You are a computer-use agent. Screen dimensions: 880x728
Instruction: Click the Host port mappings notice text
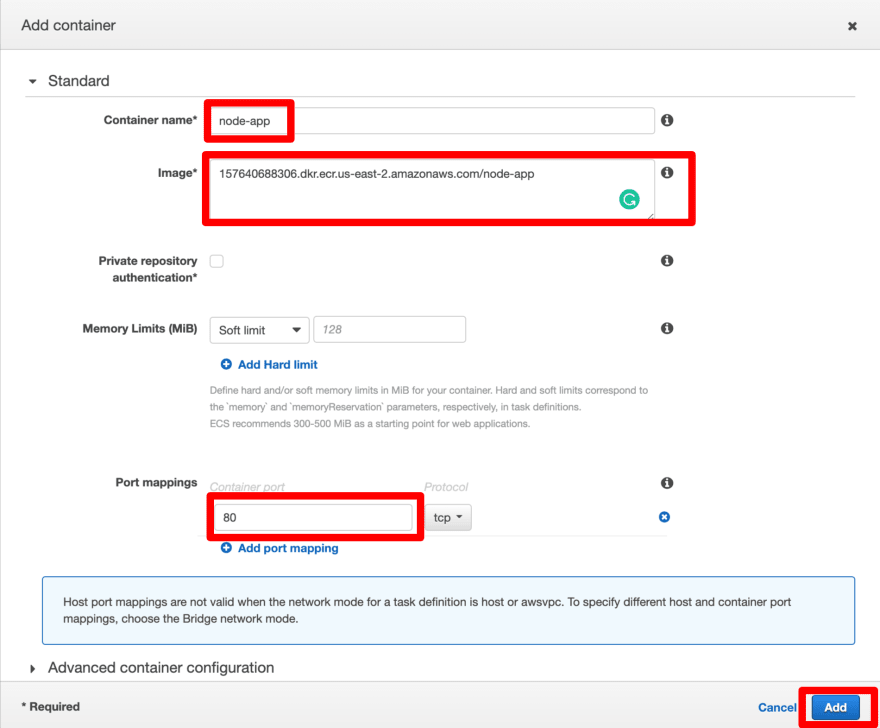[x=427, y=610]
